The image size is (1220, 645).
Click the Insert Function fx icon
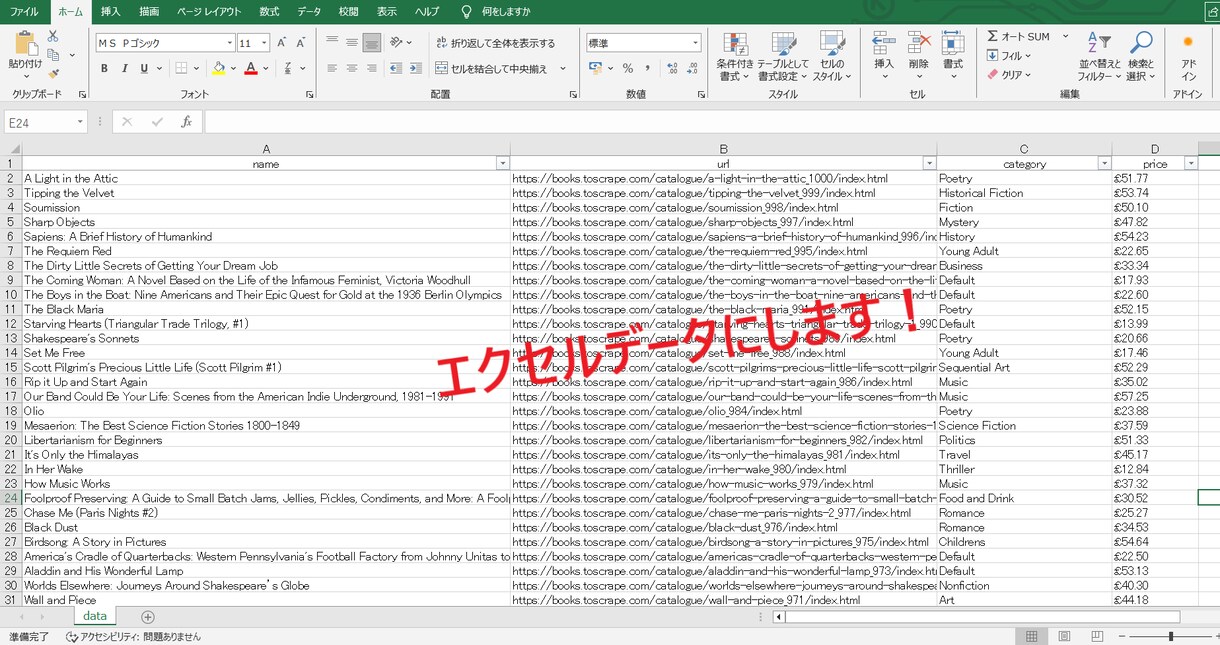pos(186,122)
